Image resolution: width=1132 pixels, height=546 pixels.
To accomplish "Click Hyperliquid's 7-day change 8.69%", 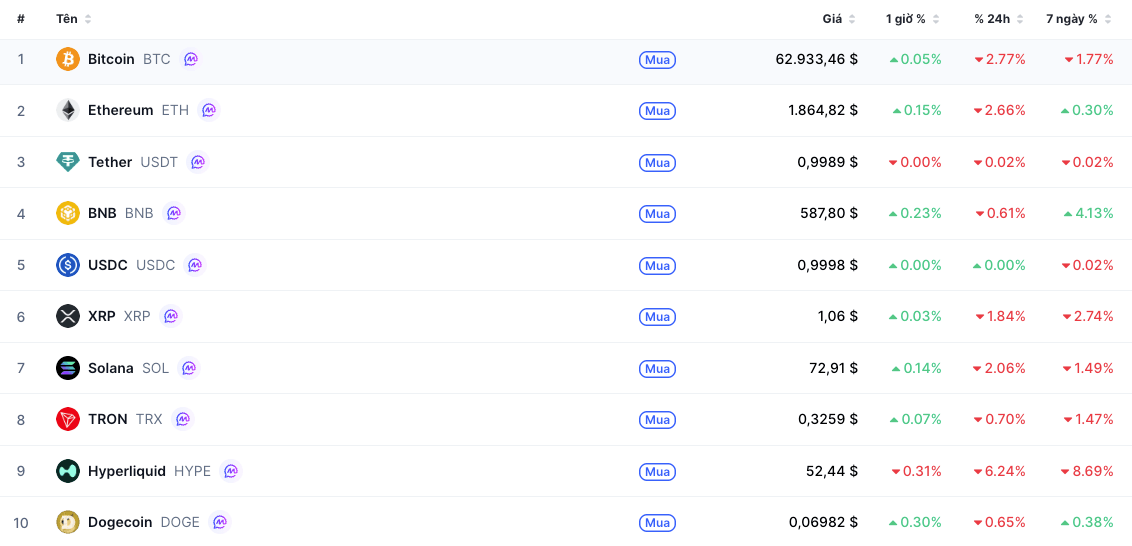I will click(x=1087, y=471).
